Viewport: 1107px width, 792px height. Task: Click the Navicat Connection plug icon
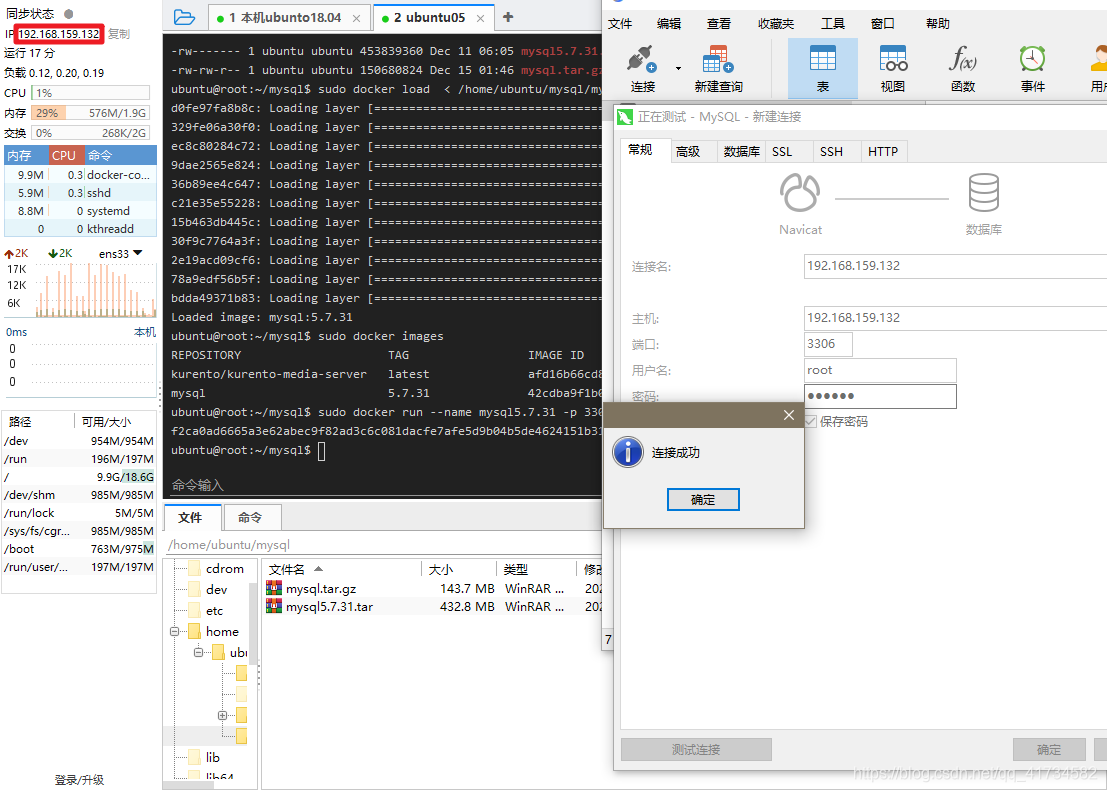642,59
